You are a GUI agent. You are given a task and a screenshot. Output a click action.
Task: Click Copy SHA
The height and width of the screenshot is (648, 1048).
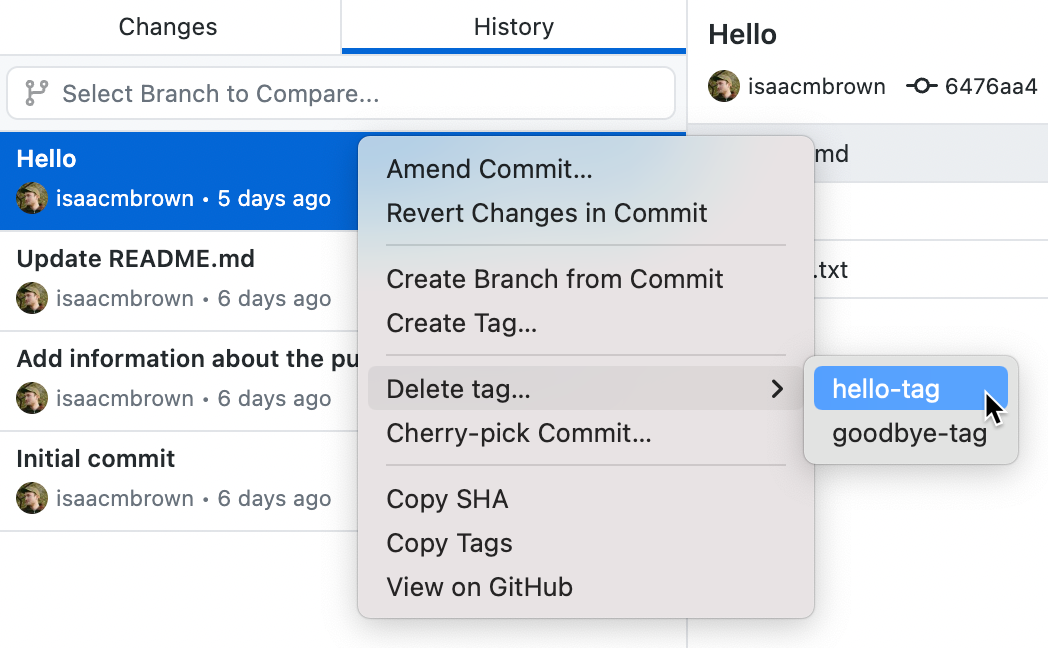447,499
